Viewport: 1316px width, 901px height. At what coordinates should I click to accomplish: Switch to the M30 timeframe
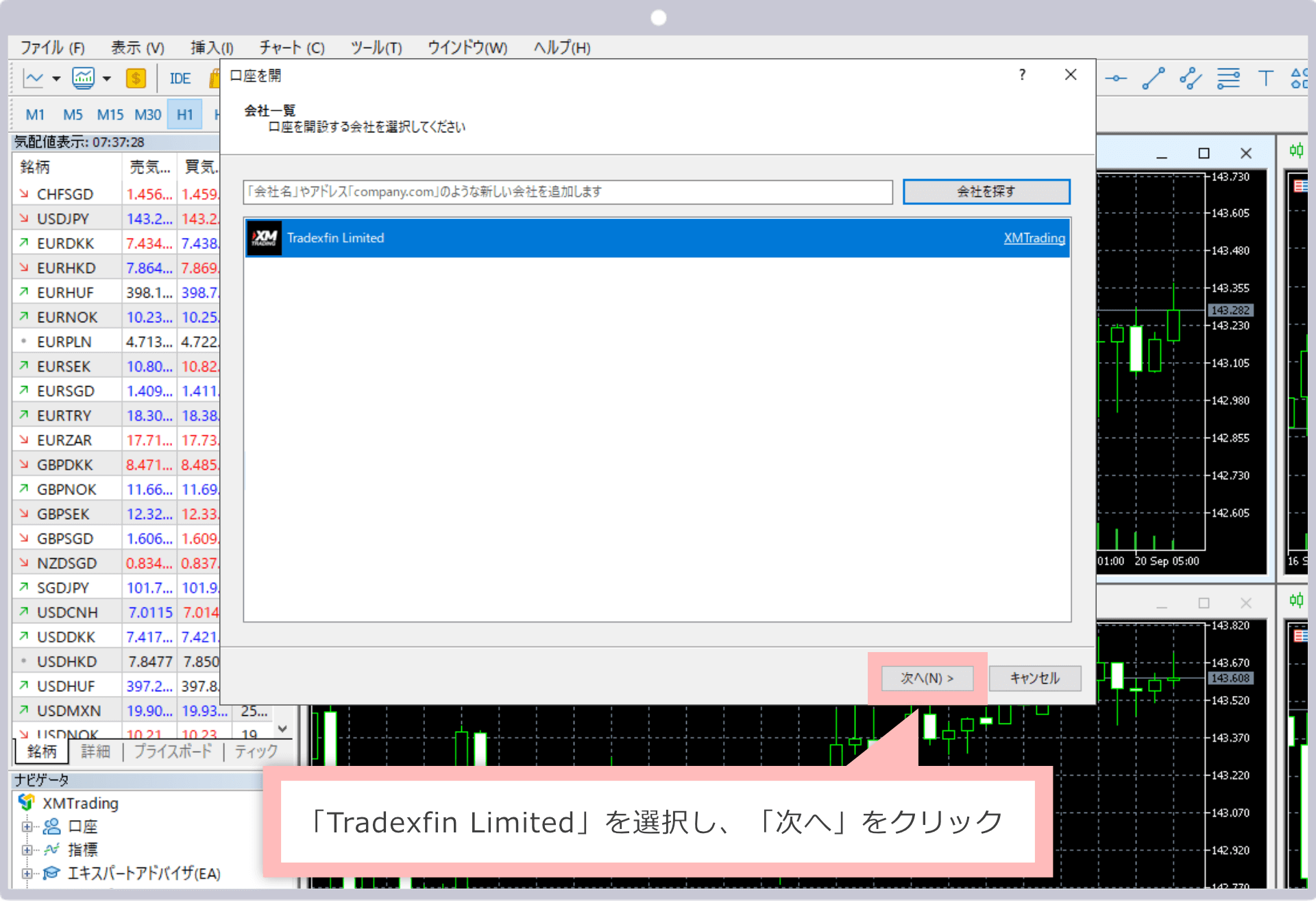[x=148, y=115]
